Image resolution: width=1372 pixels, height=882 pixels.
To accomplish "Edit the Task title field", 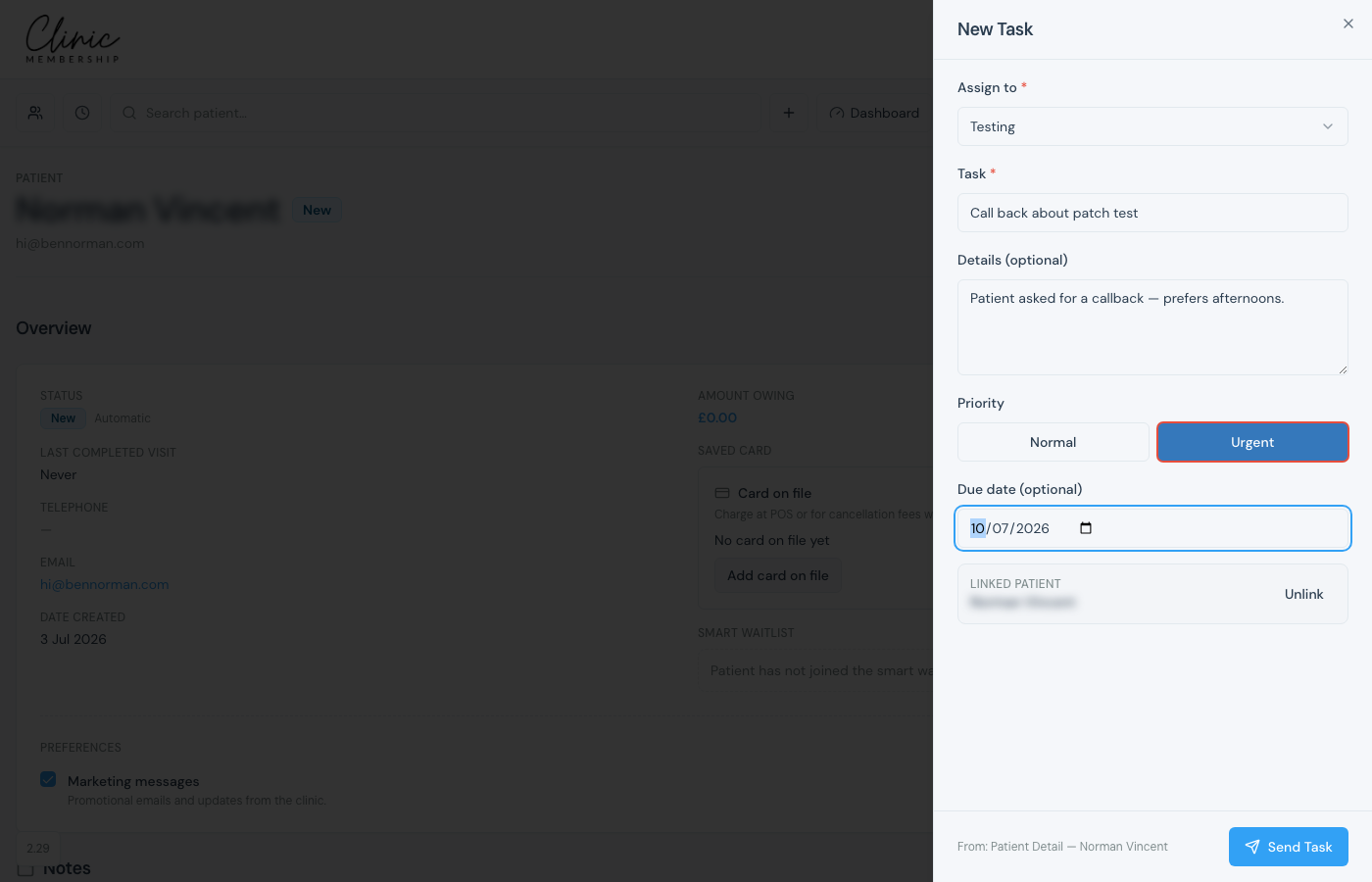I will coord(1152,213).
